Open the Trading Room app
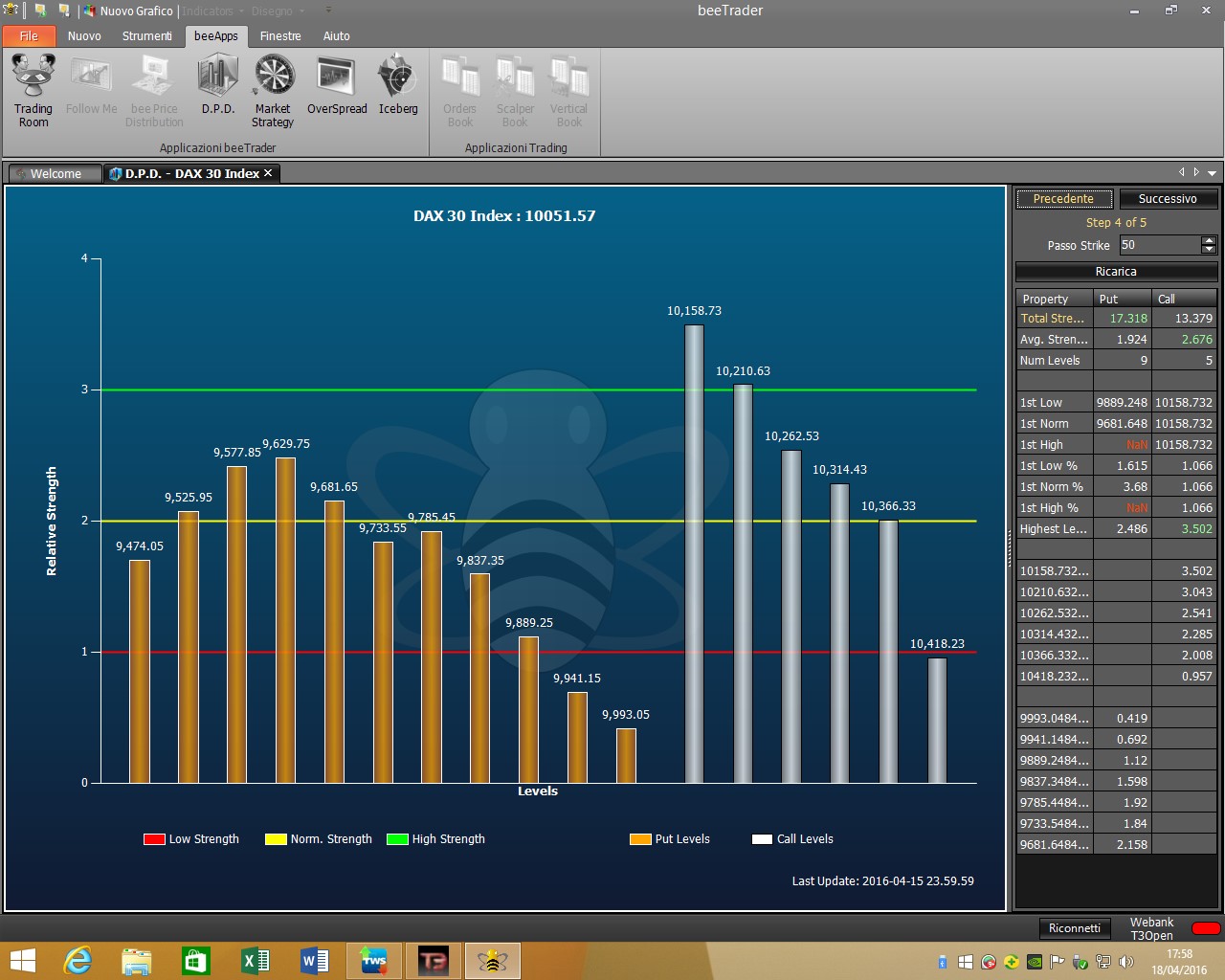The width and height of the screenshot is (1225, 980). click(33, 90)
